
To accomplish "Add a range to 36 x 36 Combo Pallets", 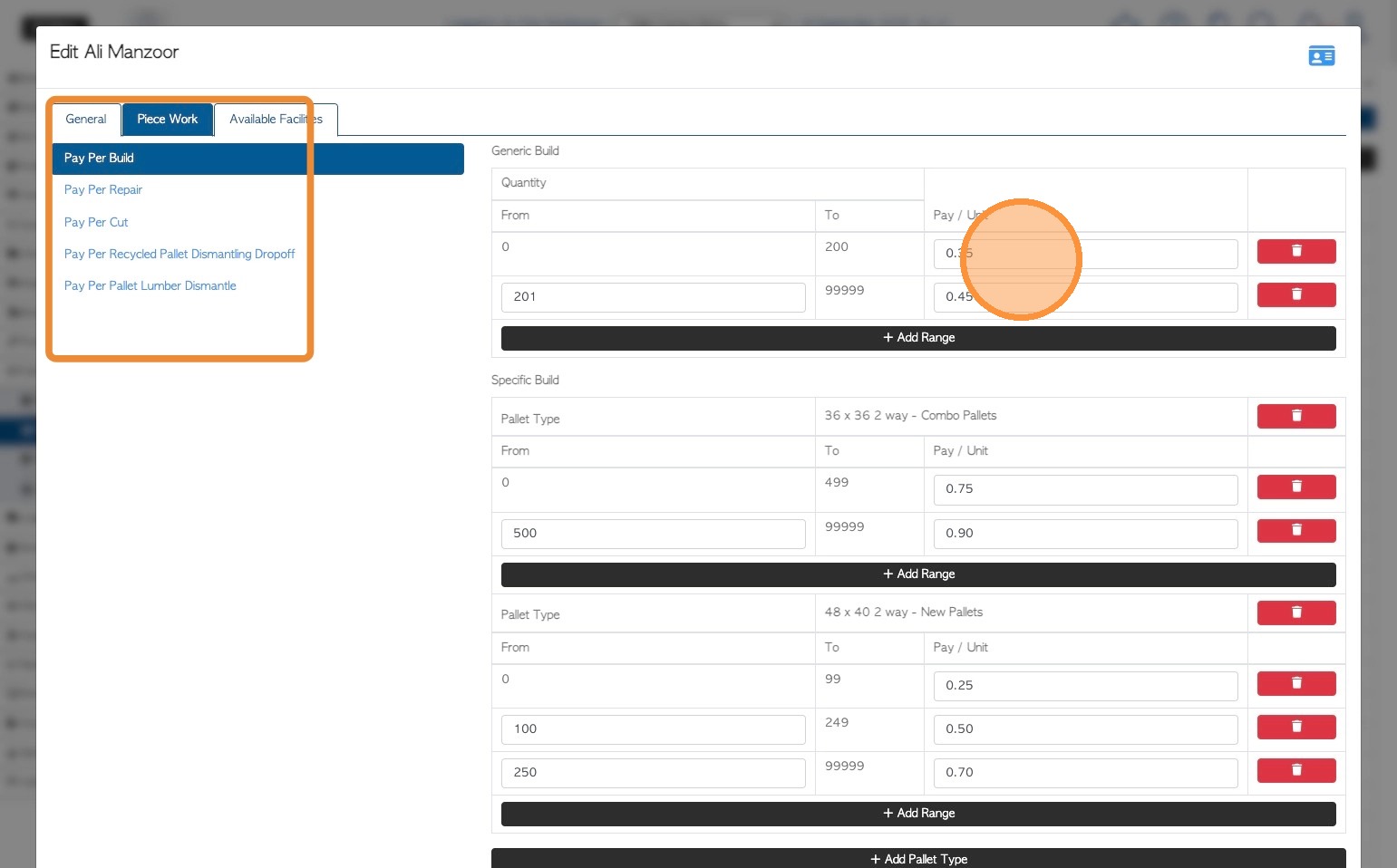I will click(x=918, y=574).
